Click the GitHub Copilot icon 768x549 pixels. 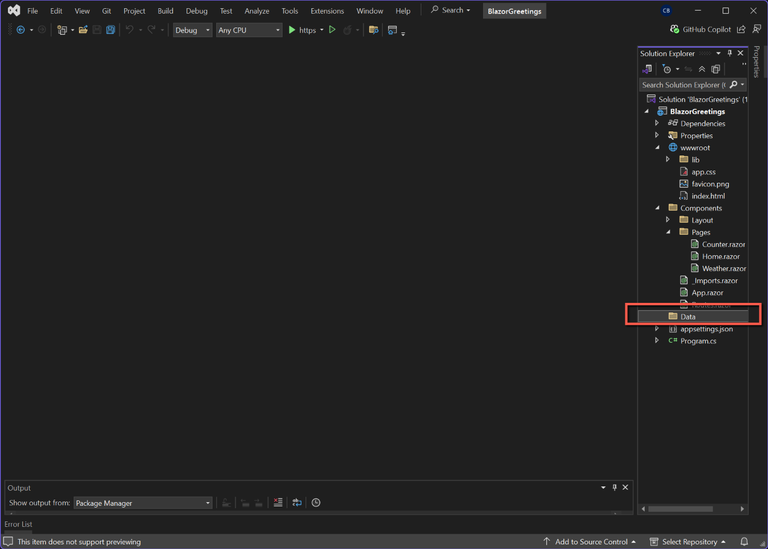(675, 30)
